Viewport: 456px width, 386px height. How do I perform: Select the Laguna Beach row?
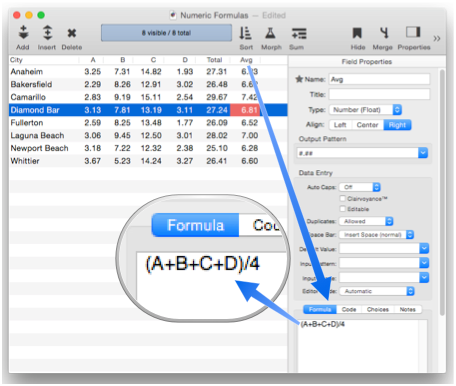click(148, 136)
